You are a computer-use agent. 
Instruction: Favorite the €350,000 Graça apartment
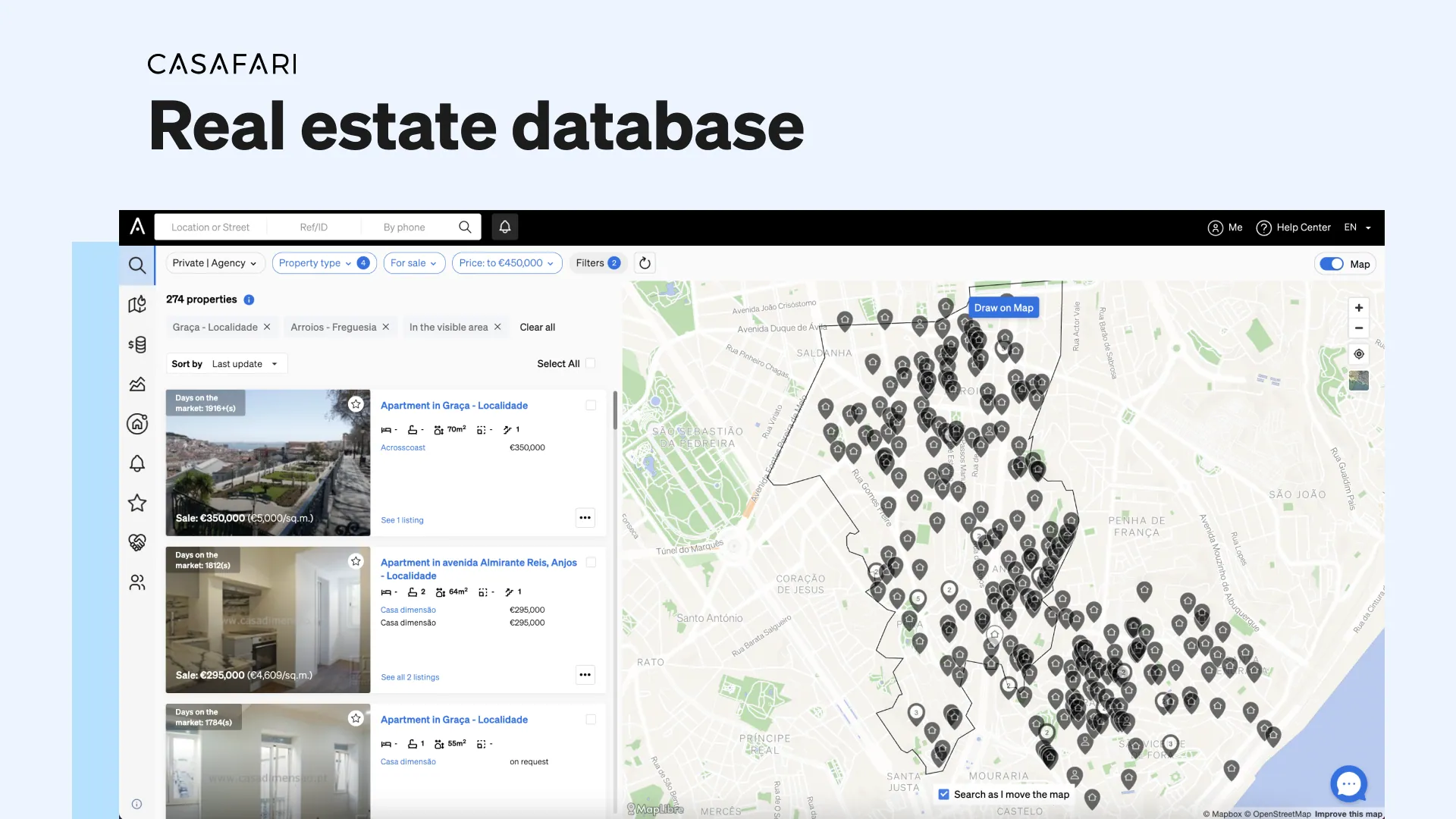(x=356, y=404)
